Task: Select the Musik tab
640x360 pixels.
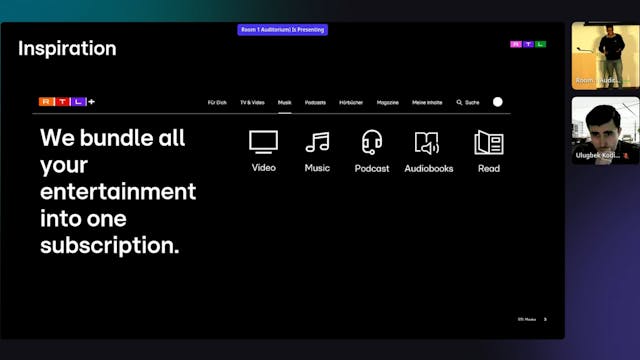Action: coord(284,102)
